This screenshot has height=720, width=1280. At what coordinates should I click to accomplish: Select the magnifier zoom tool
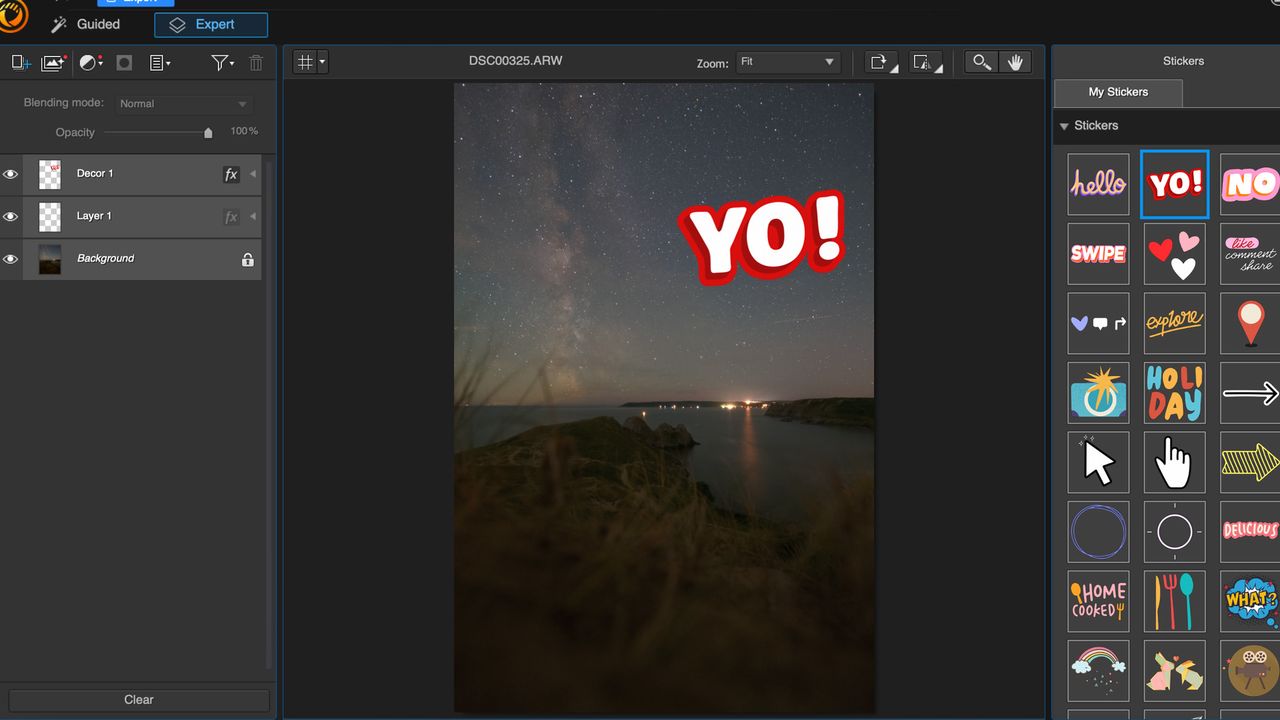(982, 62)
